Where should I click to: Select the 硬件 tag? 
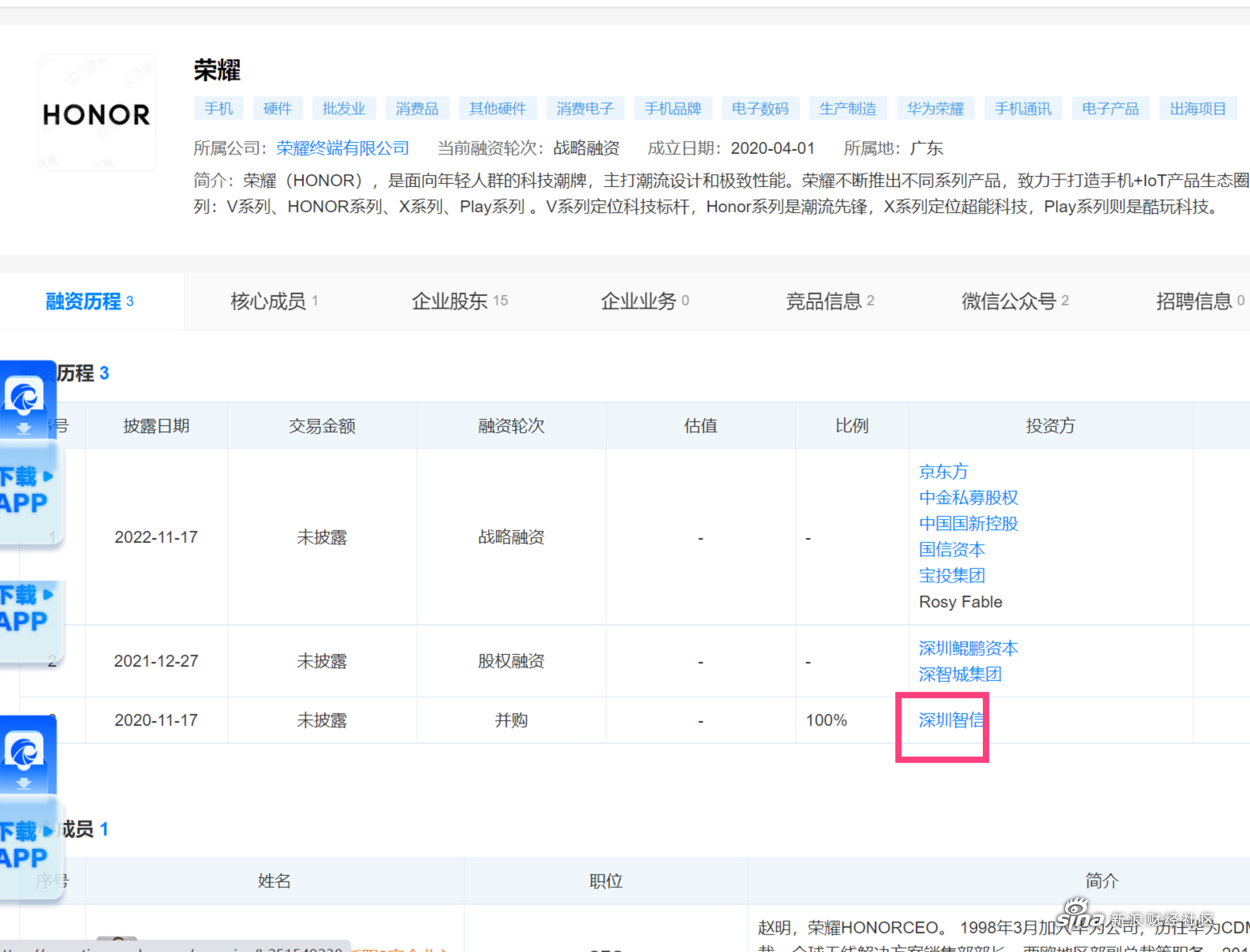tap(278, 108)
